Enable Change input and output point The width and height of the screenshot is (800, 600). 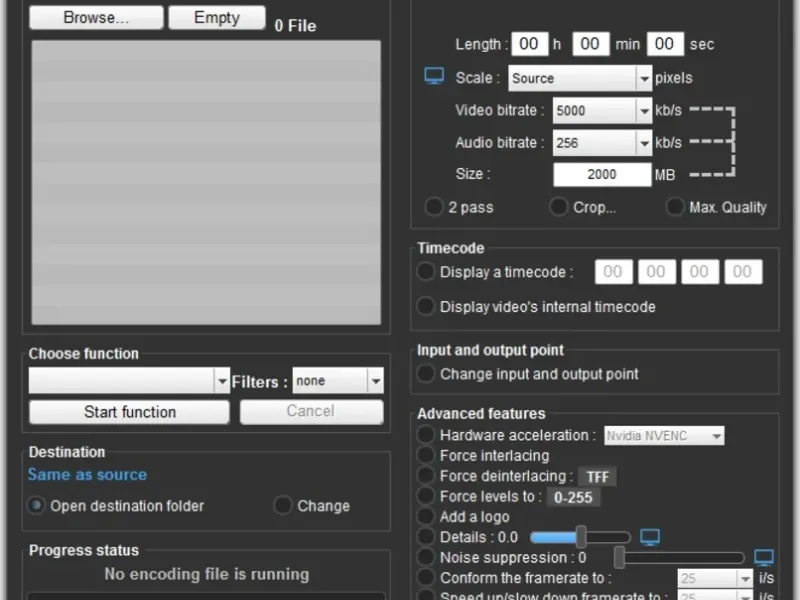[426, 373]
